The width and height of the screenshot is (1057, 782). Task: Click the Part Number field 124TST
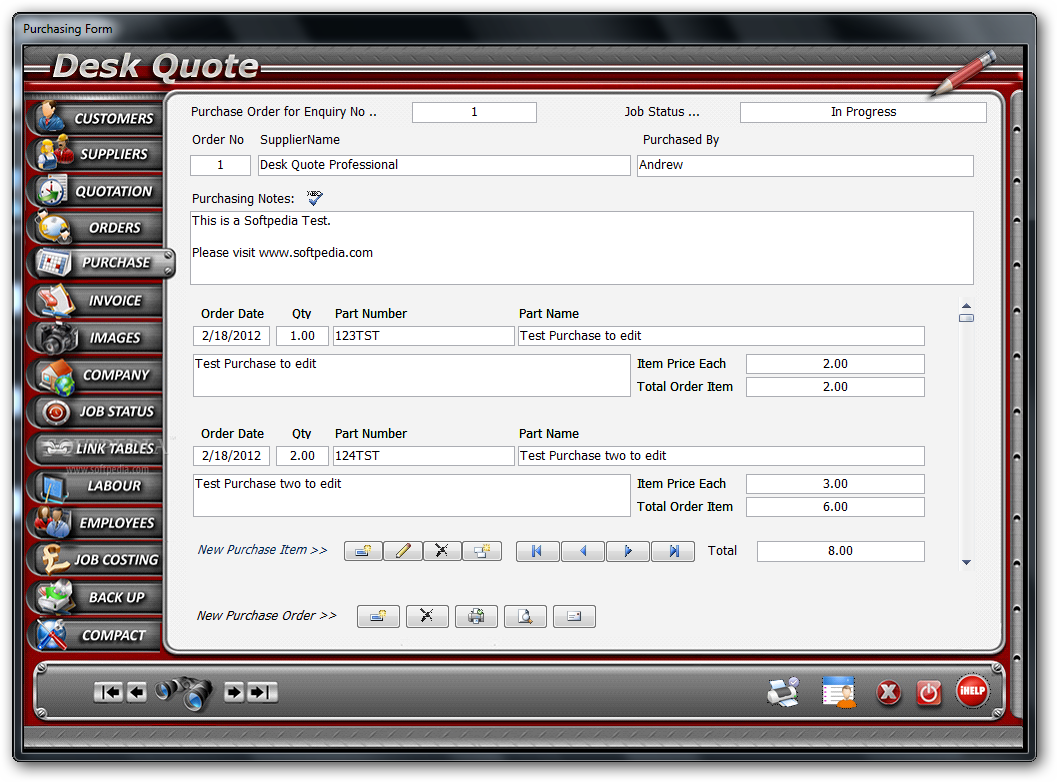click(x=423, y=456)
